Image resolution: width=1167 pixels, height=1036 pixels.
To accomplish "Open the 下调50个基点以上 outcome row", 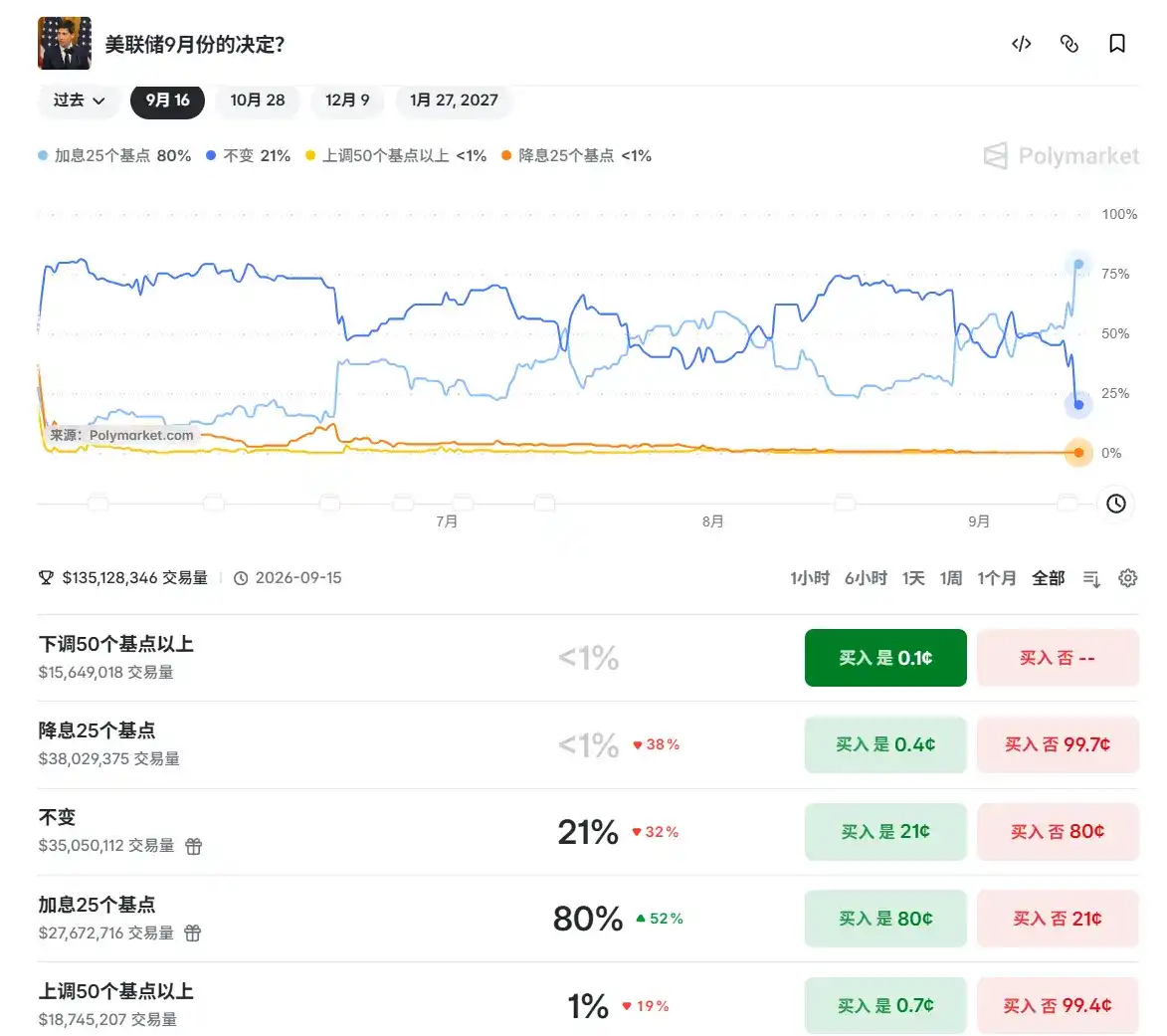I will click(x=588, y=658).
